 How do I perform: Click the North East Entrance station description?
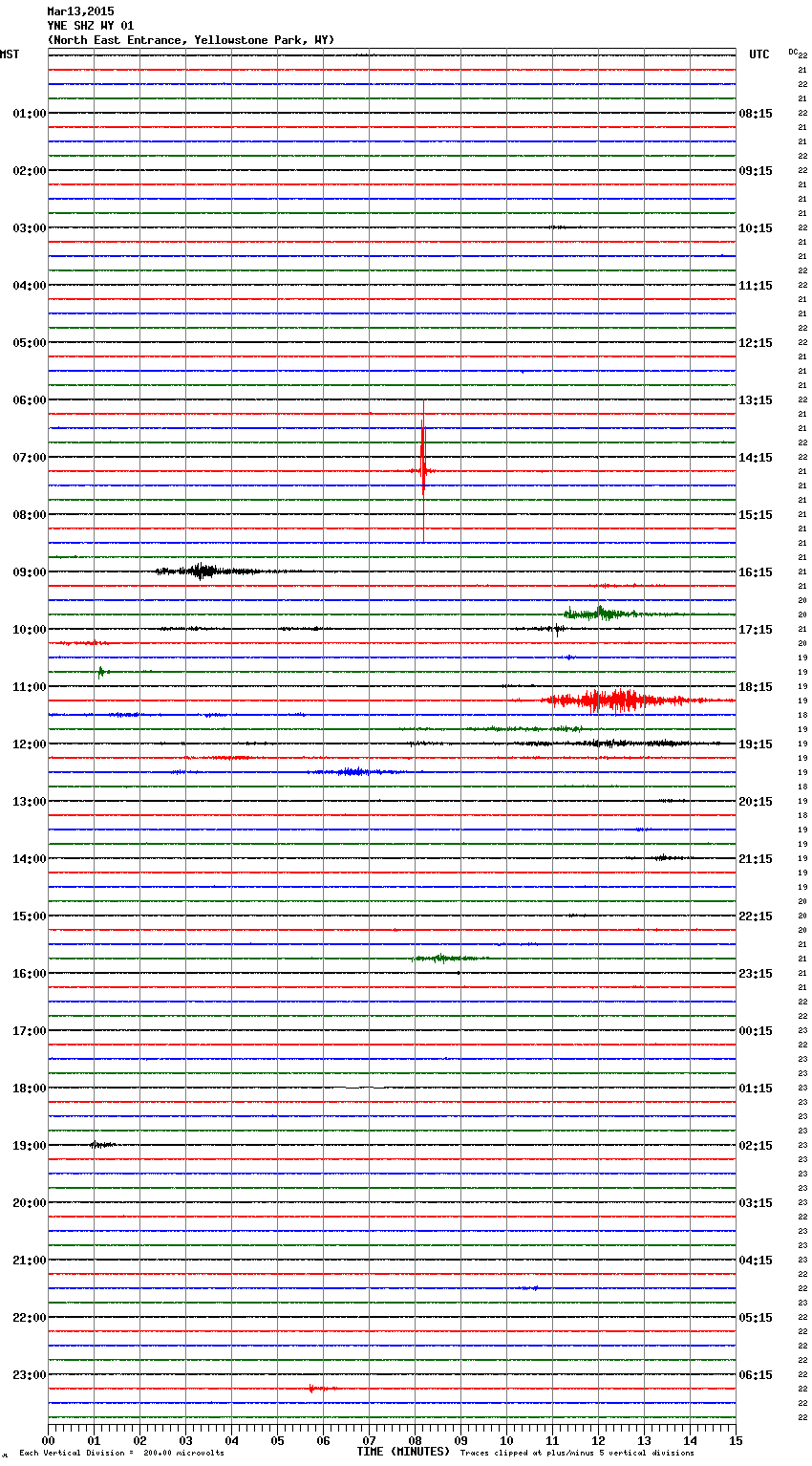pyautogui.click(x=191, y=40)
